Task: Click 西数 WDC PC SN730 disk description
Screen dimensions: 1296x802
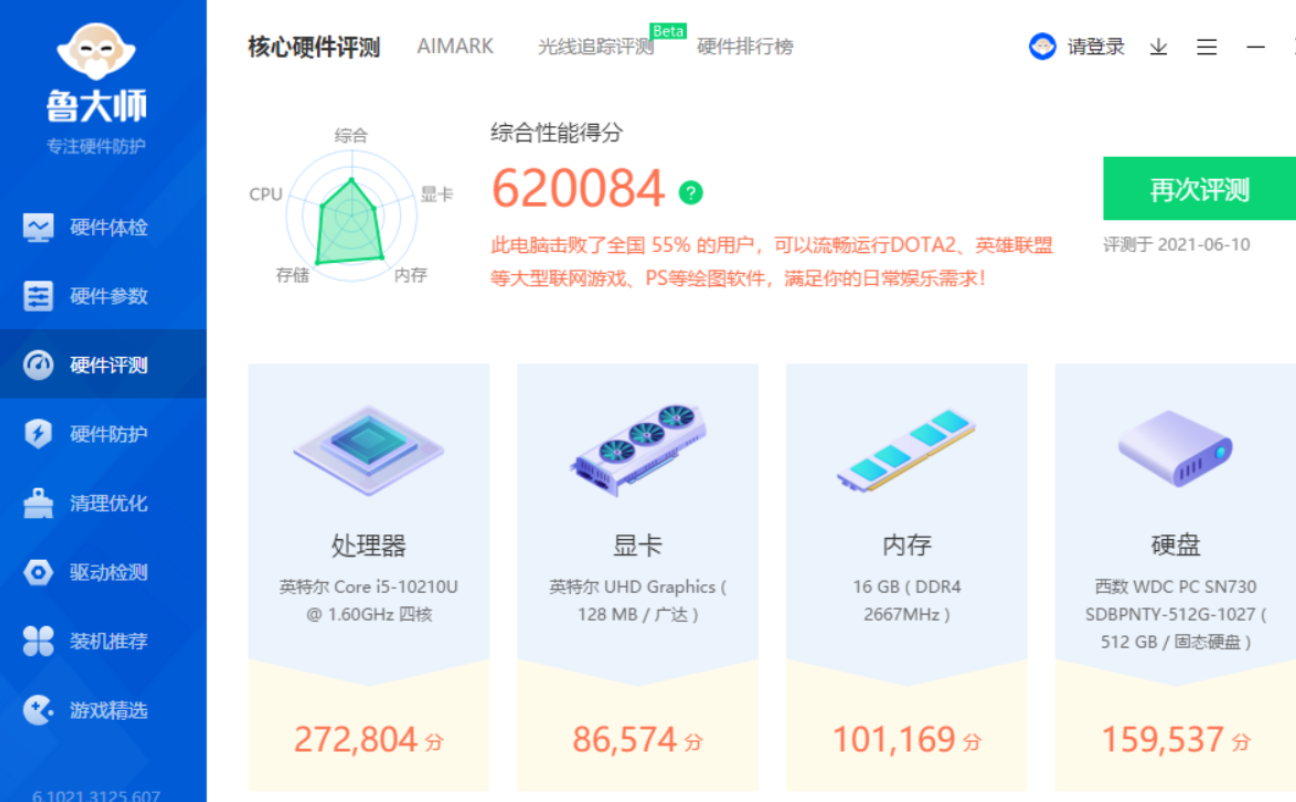Action: coord(1176,614)
